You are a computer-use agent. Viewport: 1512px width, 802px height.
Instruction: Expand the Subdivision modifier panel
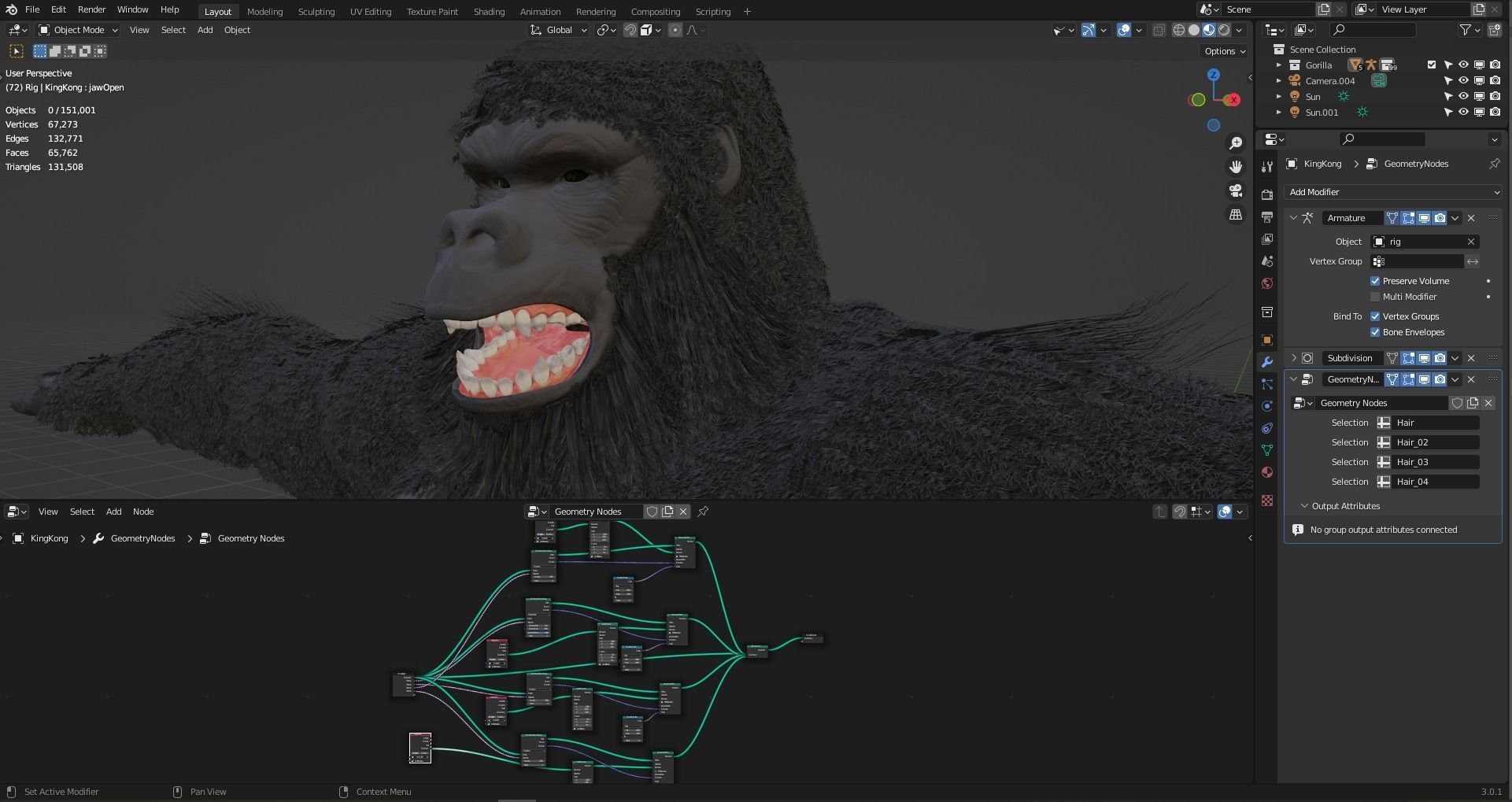[x=1293, y=358]
